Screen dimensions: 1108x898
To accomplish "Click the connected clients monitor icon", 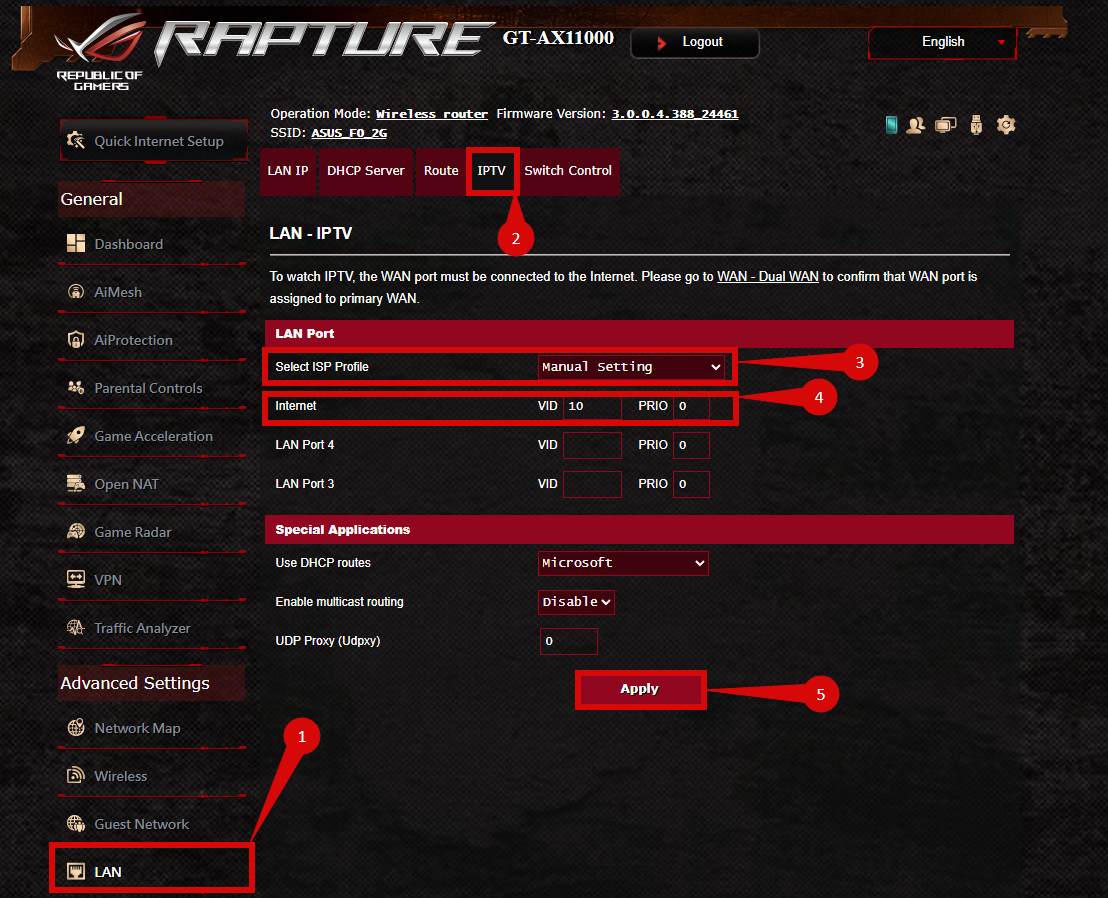I will [x=945, y=125].
